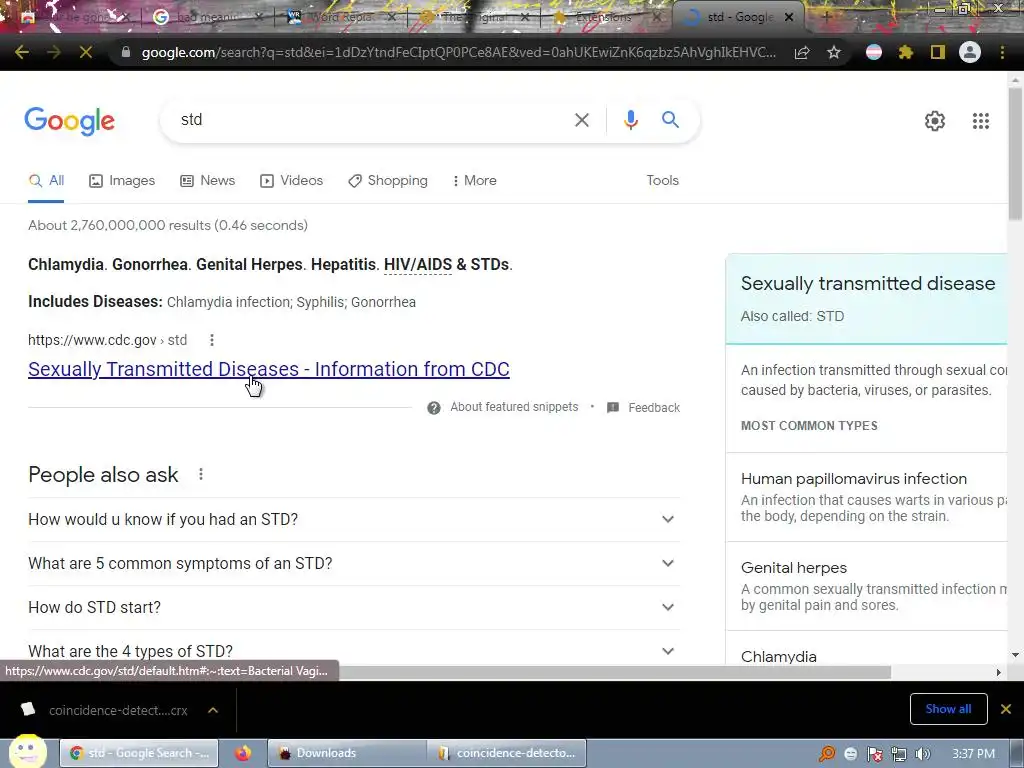Screen dimensions: 1024x768
Task: Click the HIV/AIDS underlined term
Action: coord(418,264)
